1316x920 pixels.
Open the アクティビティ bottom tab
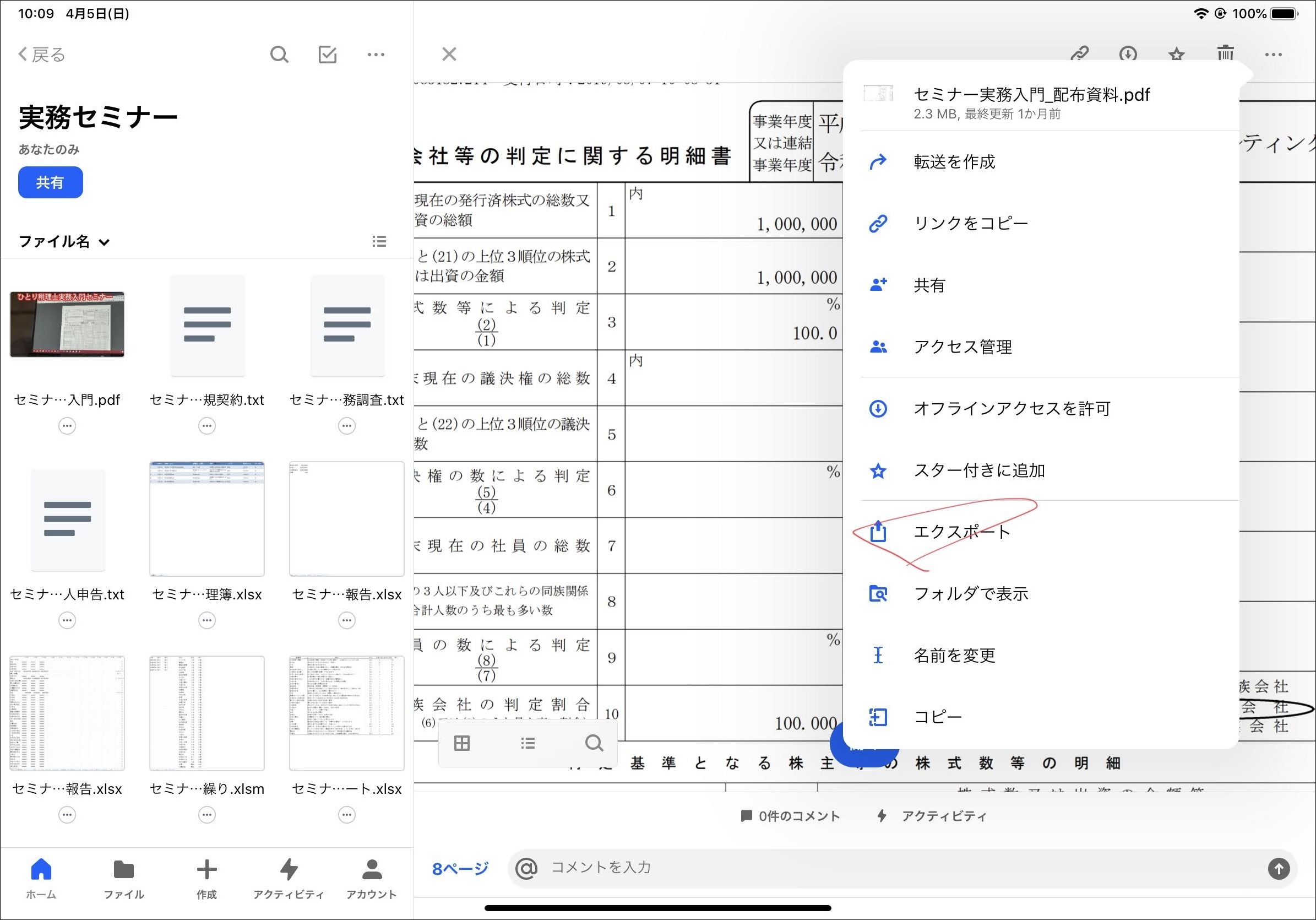point(289,879)
